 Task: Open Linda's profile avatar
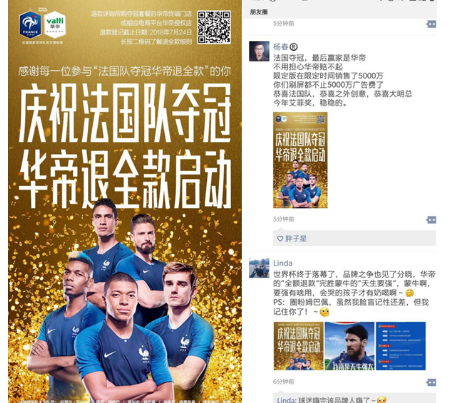coord(259,268)
